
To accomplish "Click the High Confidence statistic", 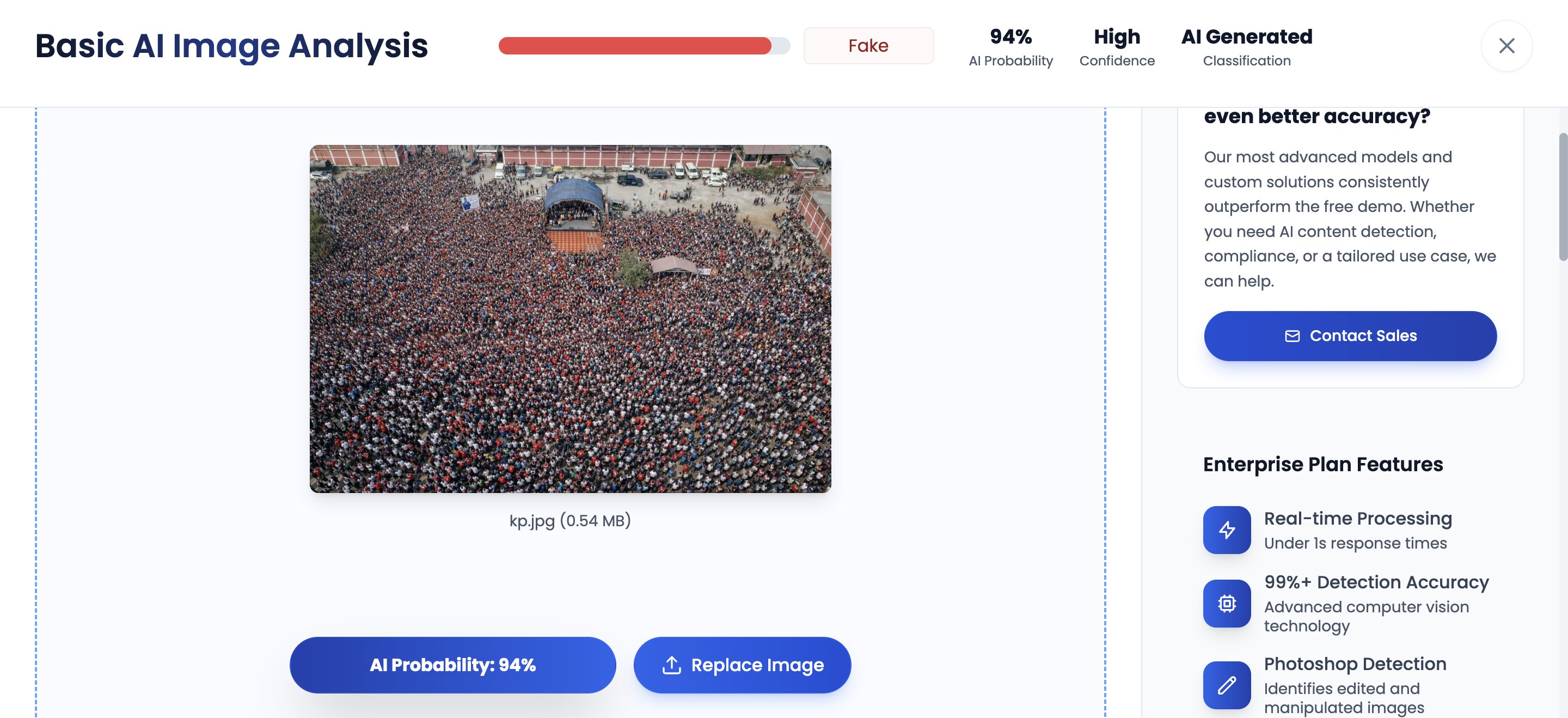I will (x=1116, y=47).
